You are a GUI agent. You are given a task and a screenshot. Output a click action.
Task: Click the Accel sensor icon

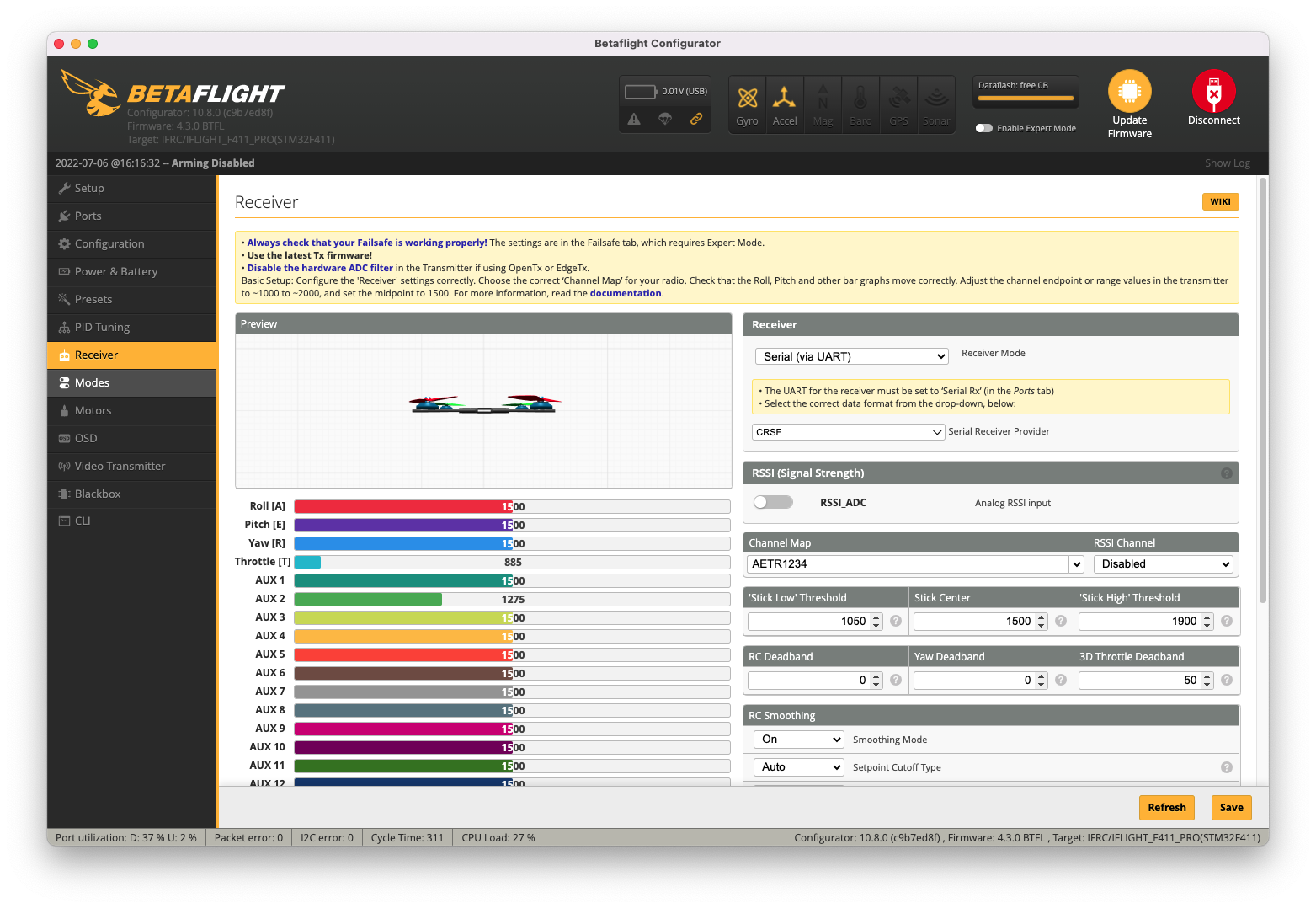click(785, 104)
